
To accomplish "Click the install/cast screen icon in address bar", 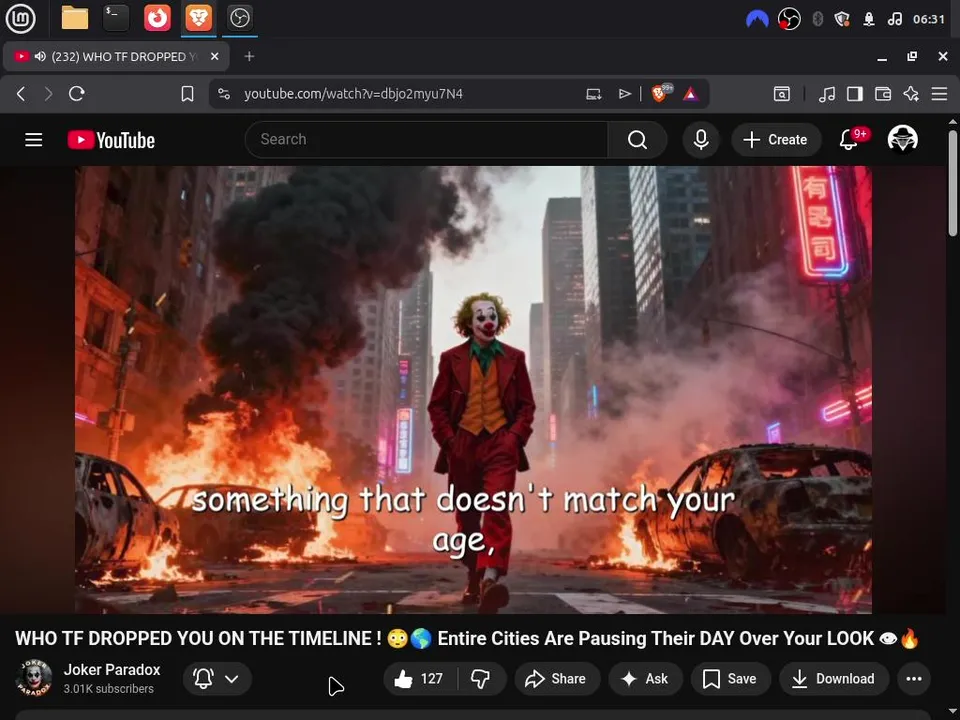I will [593, 94].
